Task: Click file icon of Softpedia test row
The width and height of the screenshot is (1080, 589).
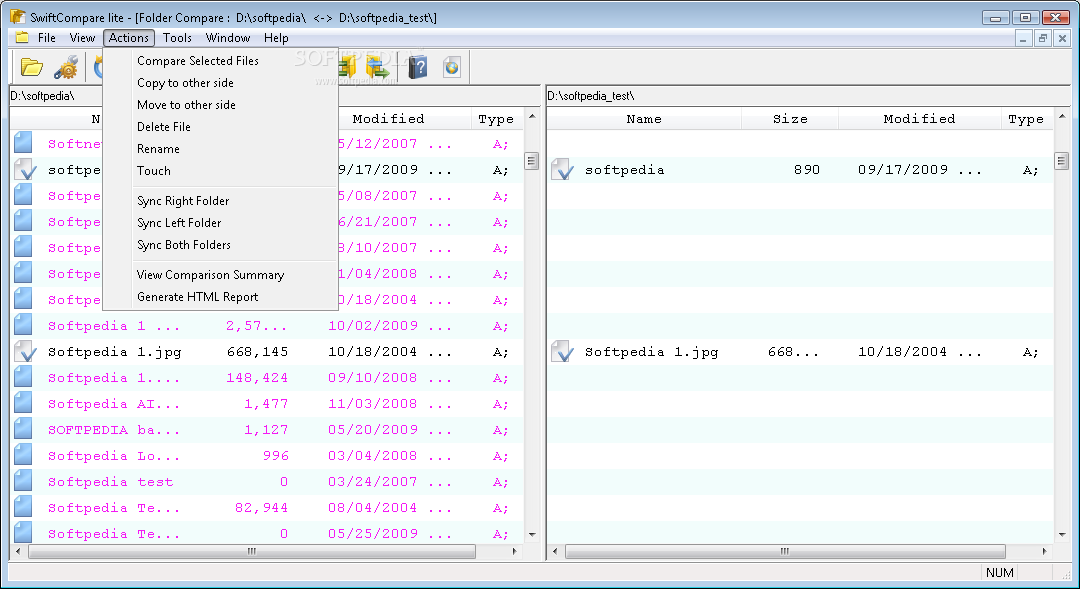Action: (23, 482)
